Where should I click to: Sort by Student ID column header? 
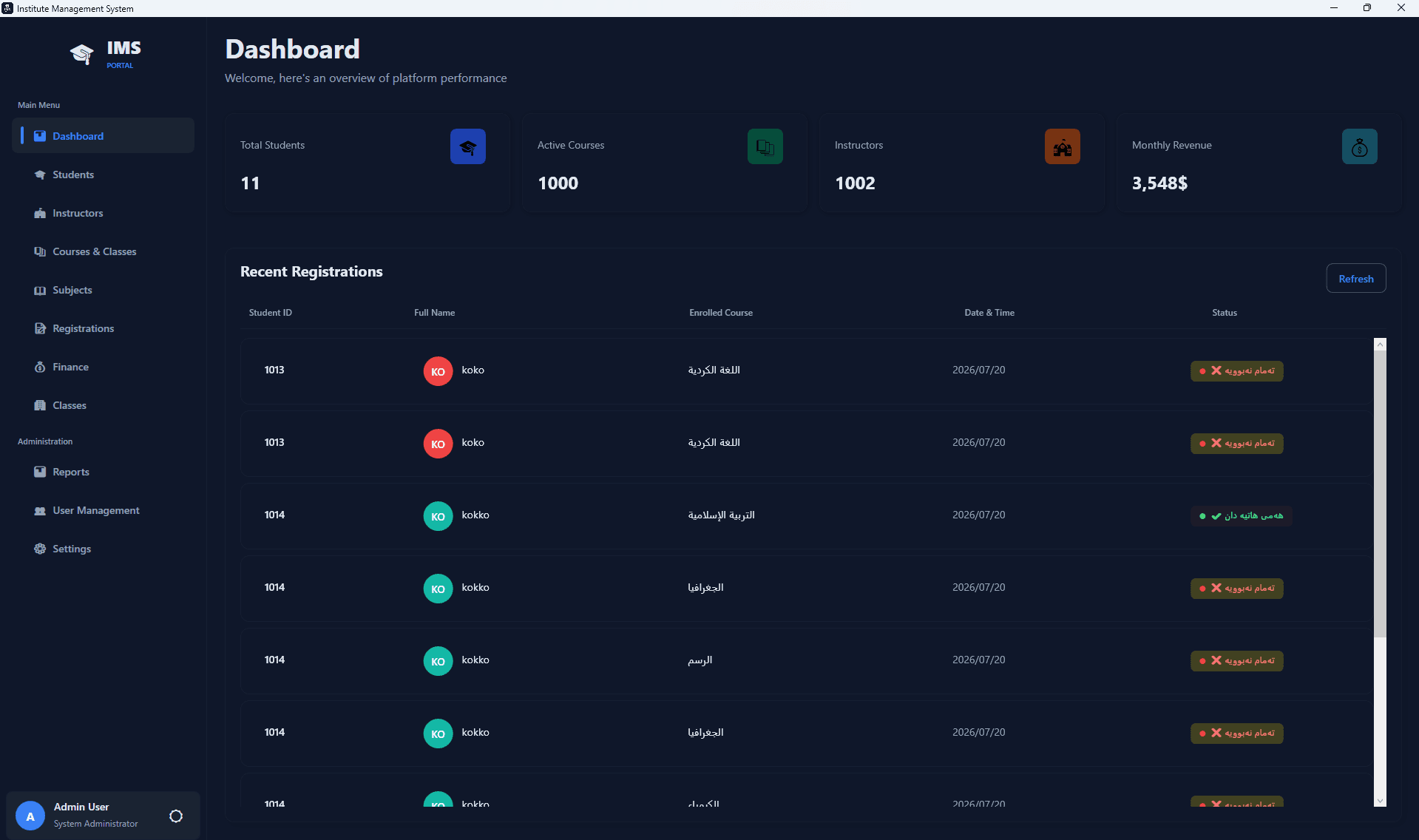tap(271, 313)
